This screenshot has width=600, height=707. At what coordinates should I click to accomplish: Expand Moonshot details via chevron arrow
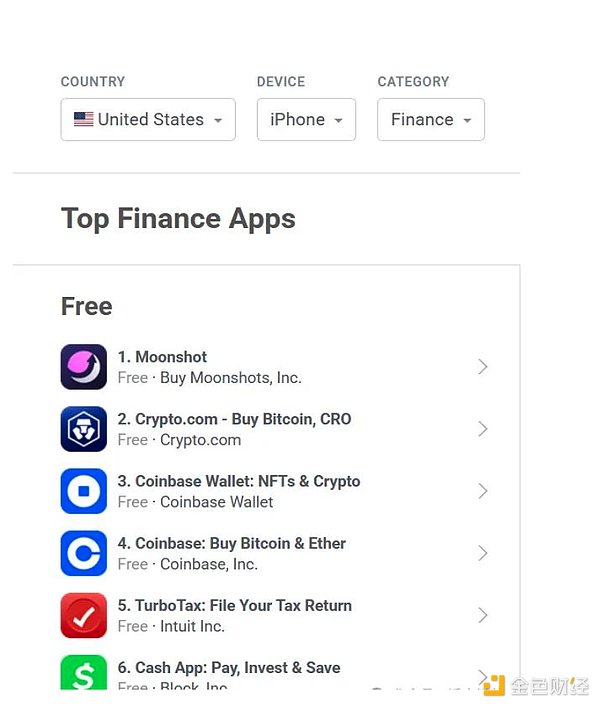coord(483,367)
